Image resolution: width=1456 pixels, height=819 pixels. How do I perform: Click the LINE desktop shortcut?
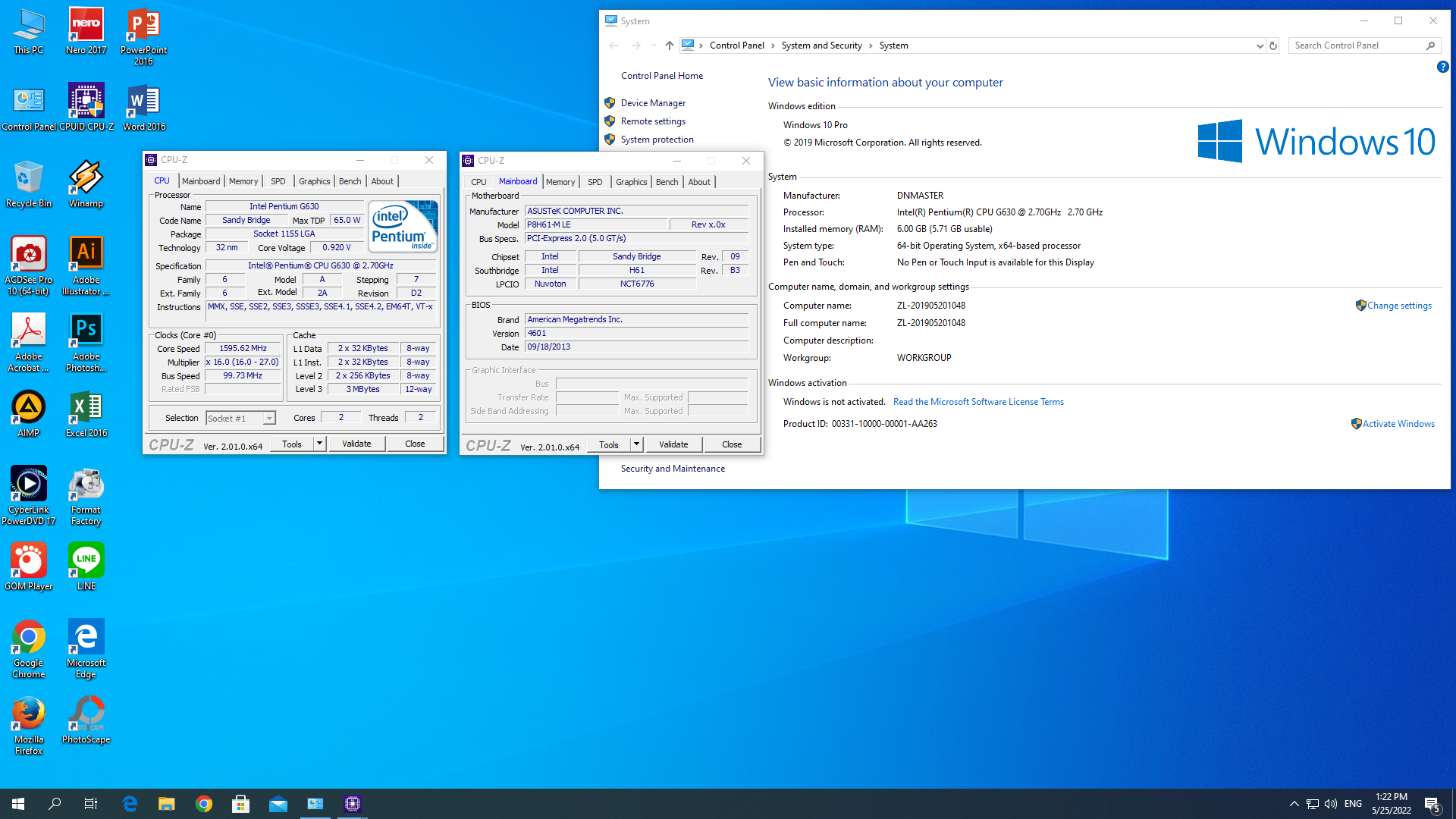[86, 567]
